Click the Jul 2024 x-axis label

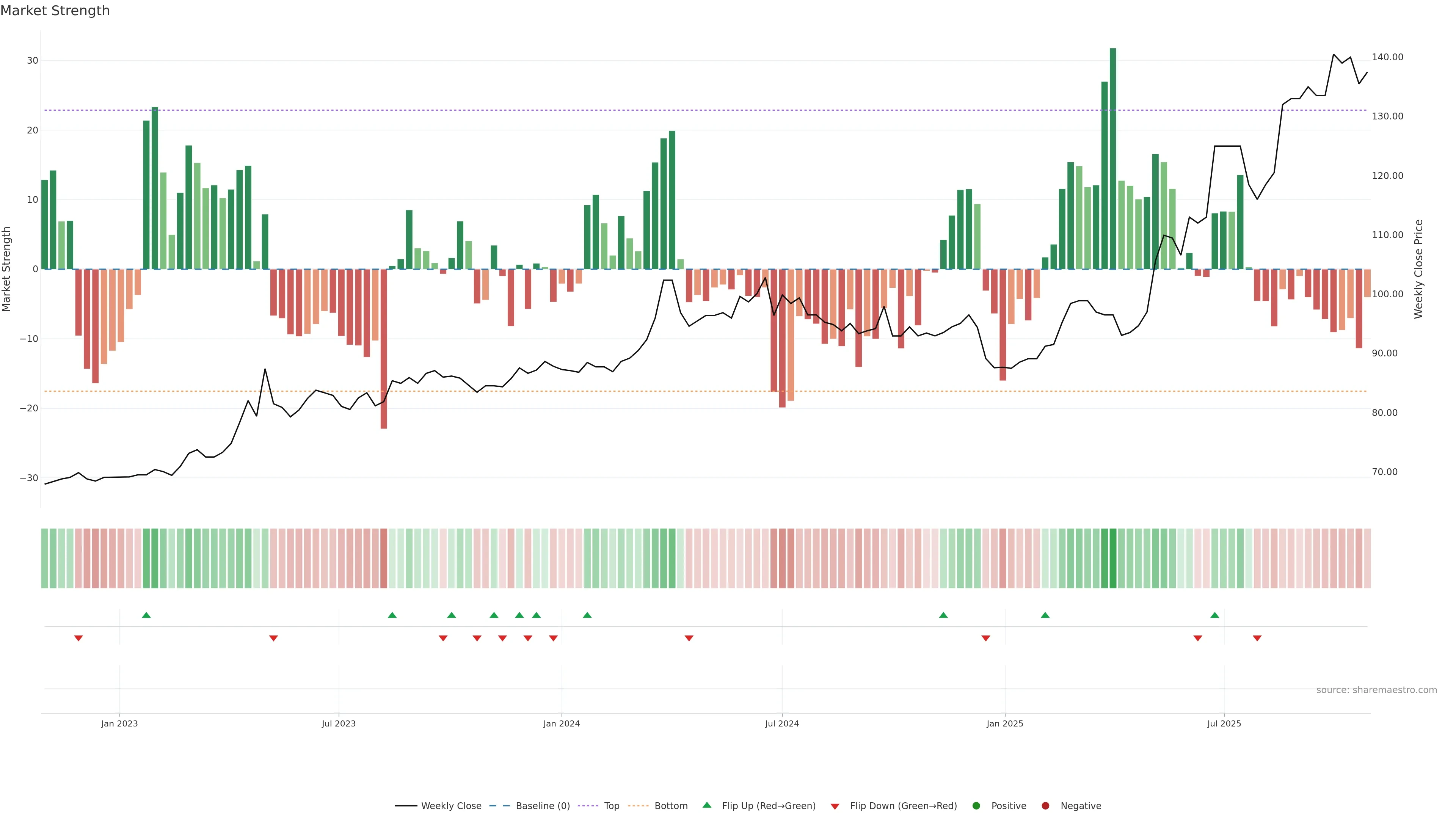tap(782, 723)
